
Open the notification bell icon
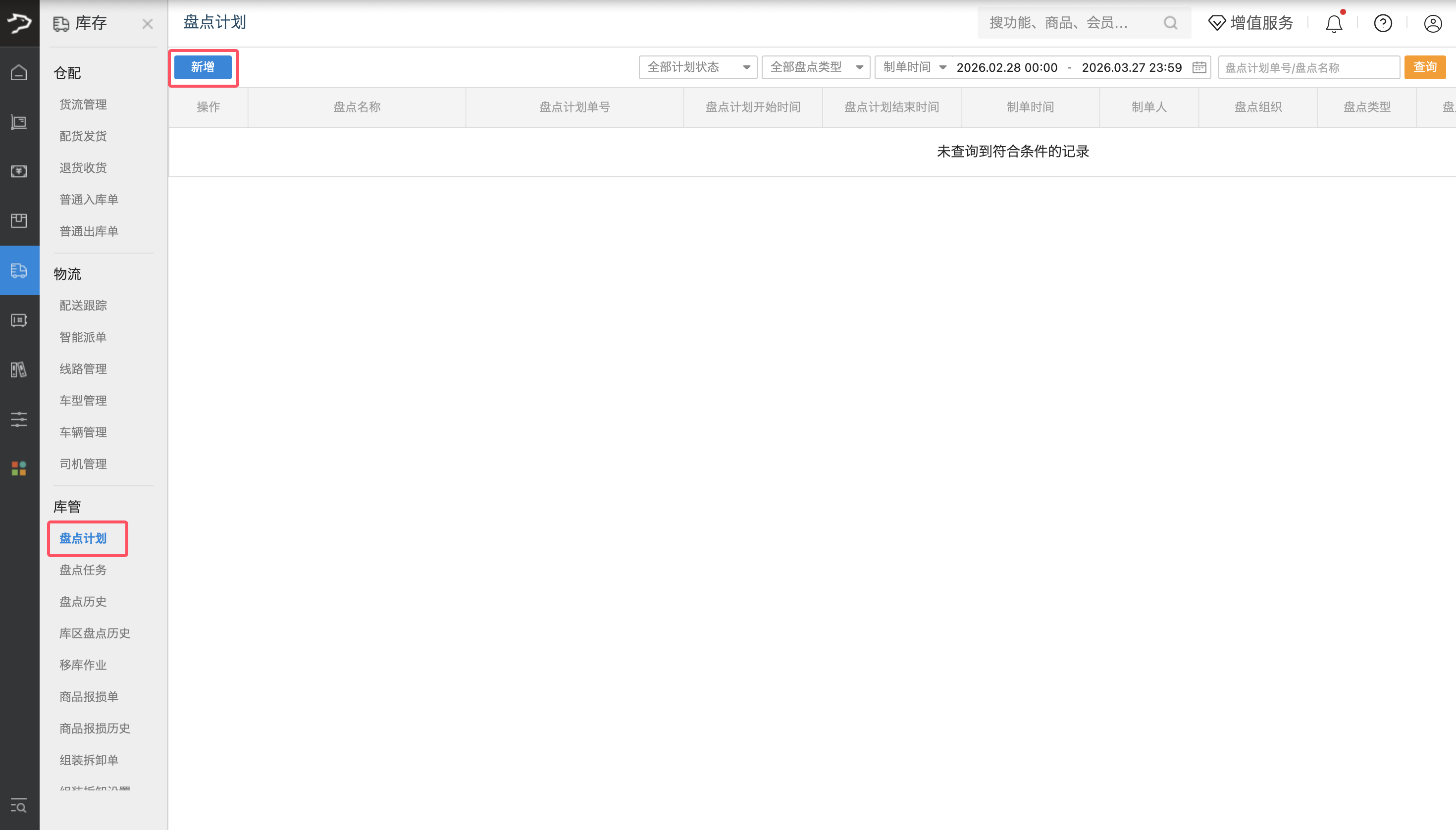tap(1334, 23)
